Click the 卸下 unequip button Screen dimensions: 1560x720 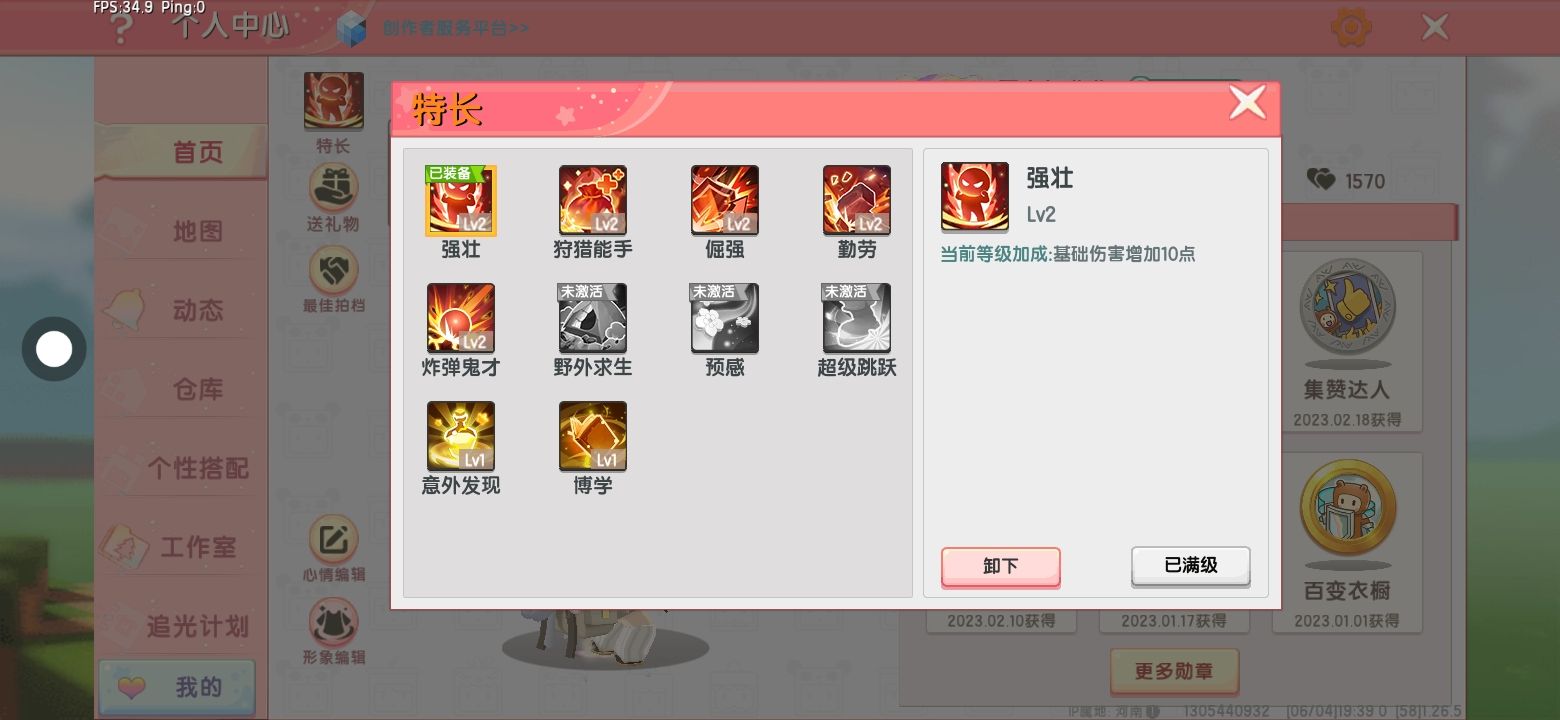[1000, 566]
